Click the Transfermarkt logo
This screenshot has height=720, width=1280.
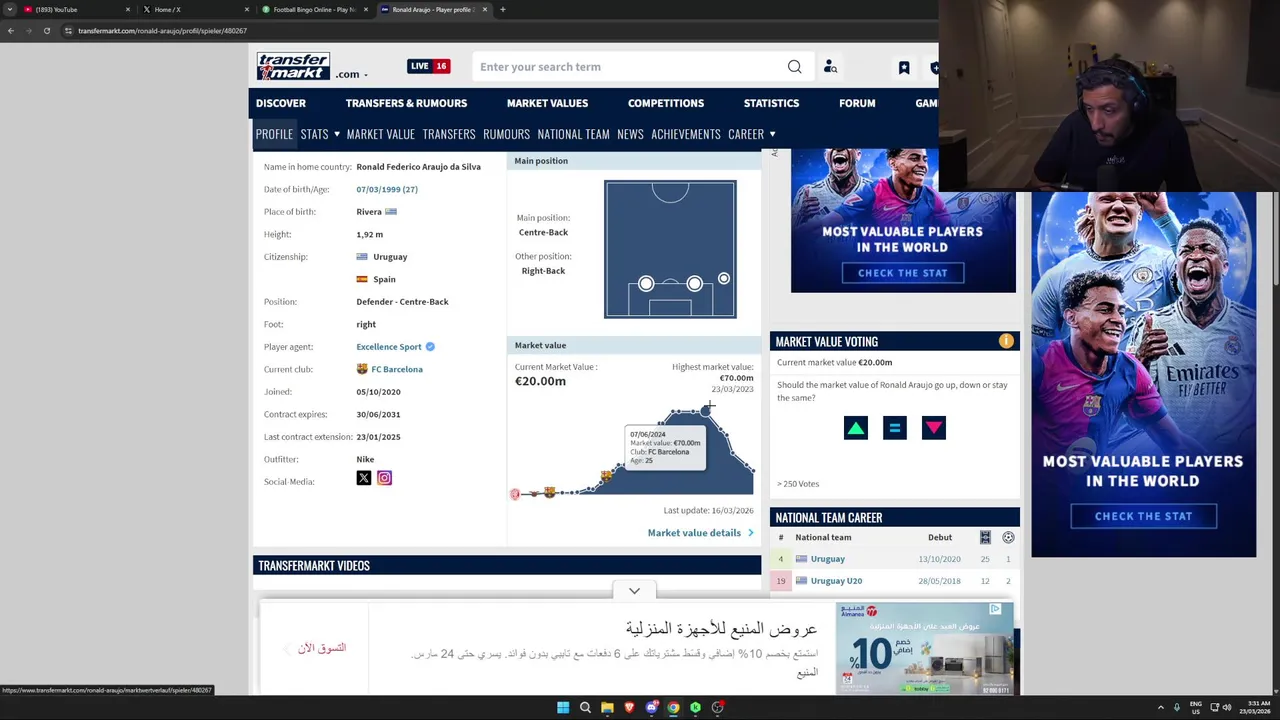293,67
